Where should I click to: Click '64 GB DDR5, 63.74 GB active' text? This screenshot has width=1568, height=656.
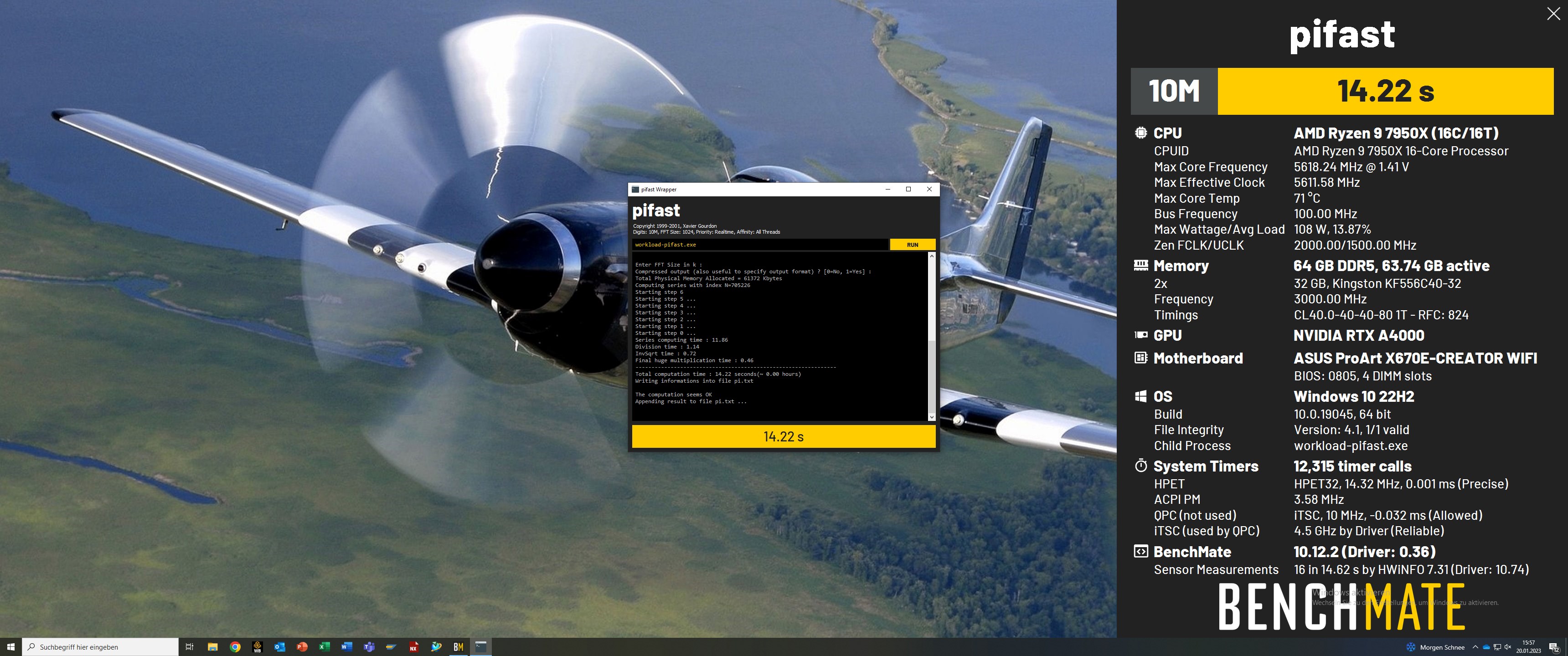(1392, 265)
